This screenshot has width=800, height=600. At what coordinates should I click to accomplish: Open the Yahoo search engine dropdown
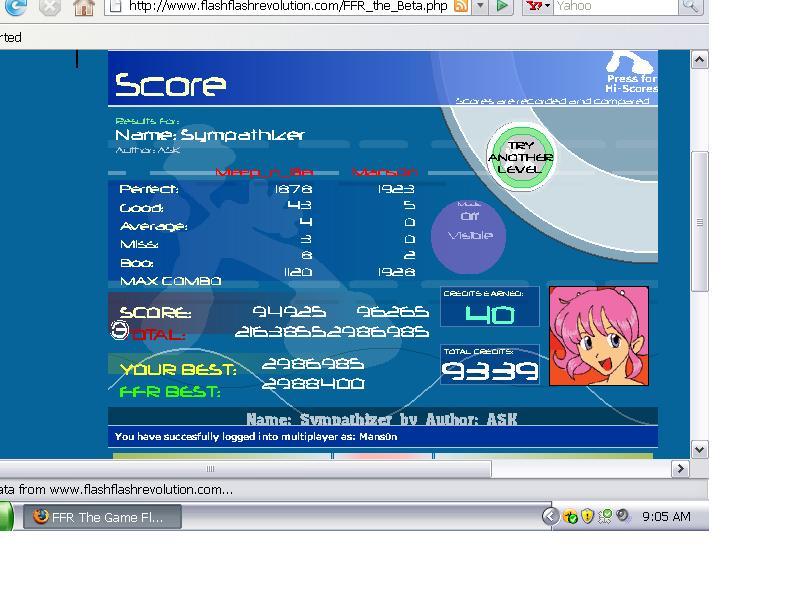(537, 6)
